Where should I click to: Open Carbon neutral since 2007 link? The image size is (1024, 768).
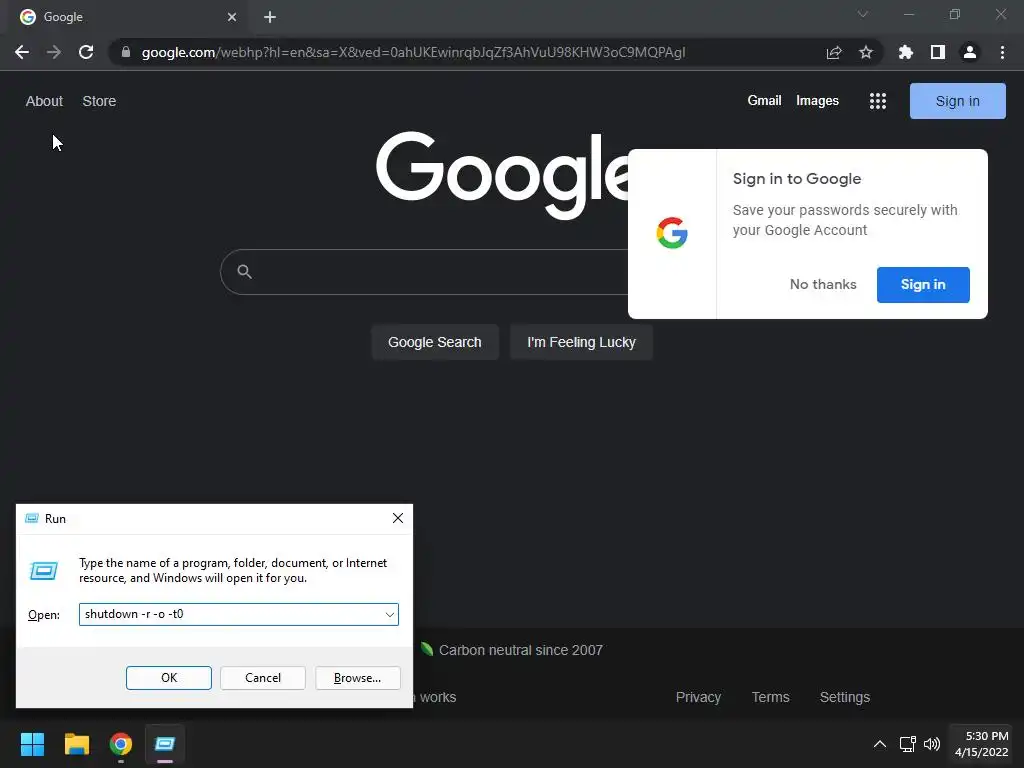point(520,650)
